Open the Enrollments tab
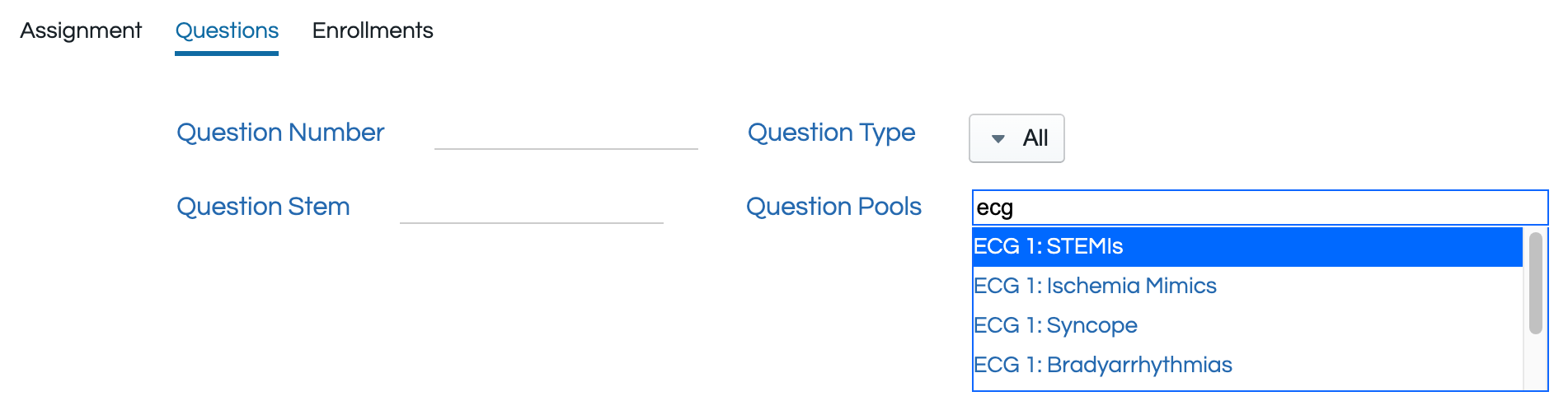The image size is (1568, 415). pyautogui.click(x=373, y=30)
